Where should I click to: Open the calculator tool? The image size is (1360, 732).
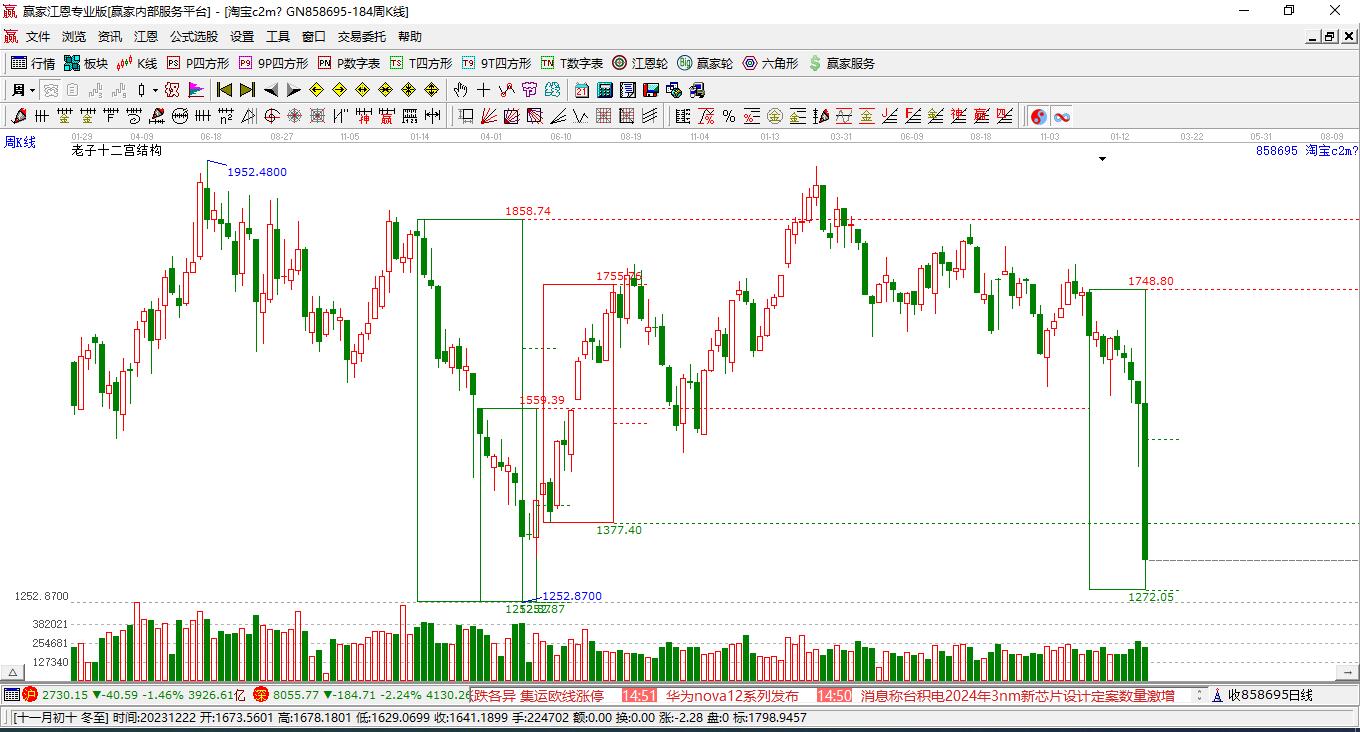605,90
